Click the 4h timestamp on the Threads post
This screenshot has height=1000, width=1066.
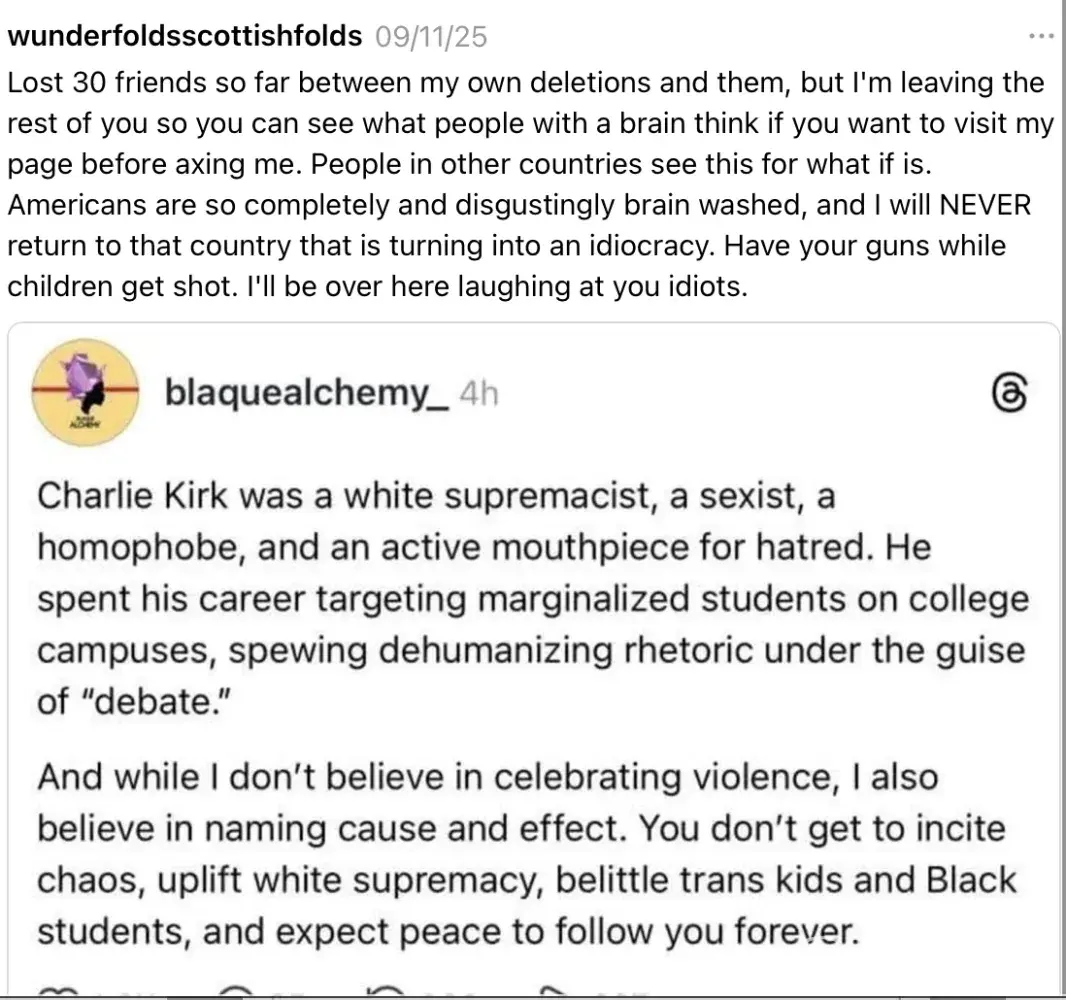478,395
